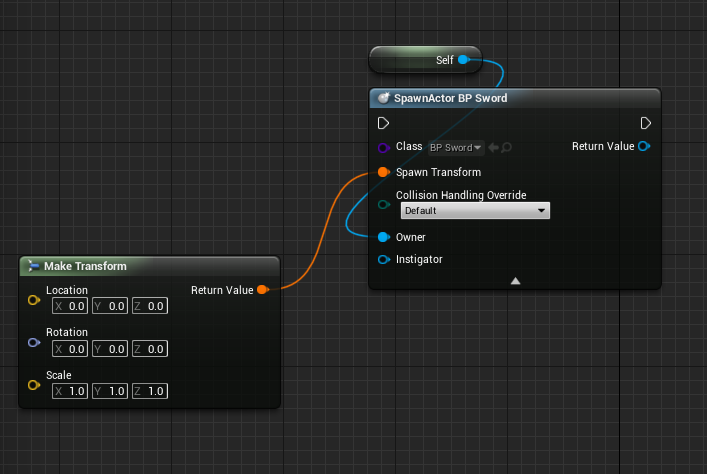
Task: Edit Rotation X value field
Action: pyautogui.click(x=70, y=349)
